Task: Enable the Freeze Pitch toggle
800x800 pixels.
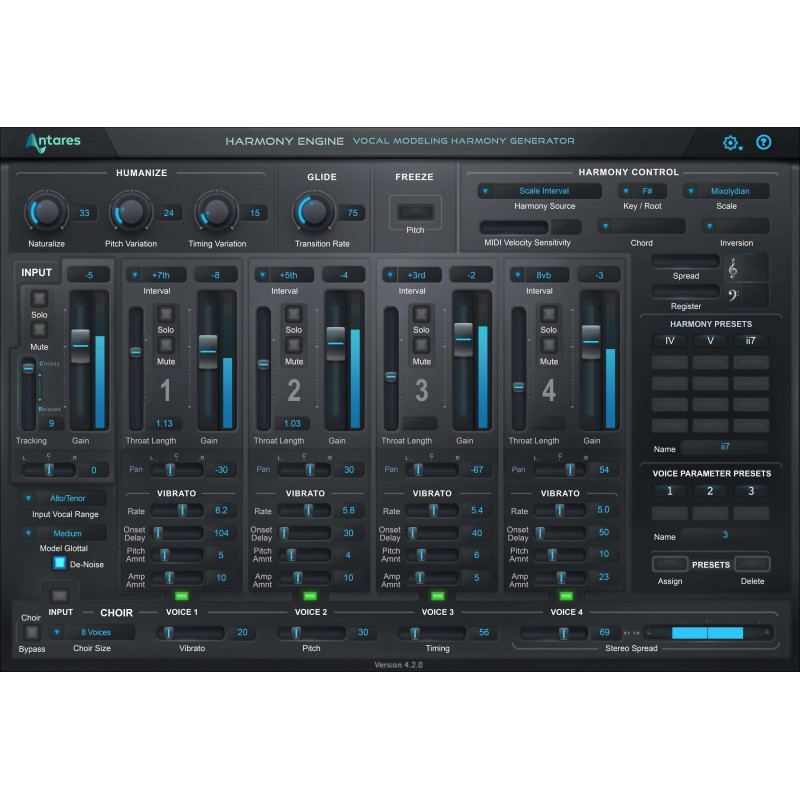Action: pyautogui.click(x=414, y=212)
